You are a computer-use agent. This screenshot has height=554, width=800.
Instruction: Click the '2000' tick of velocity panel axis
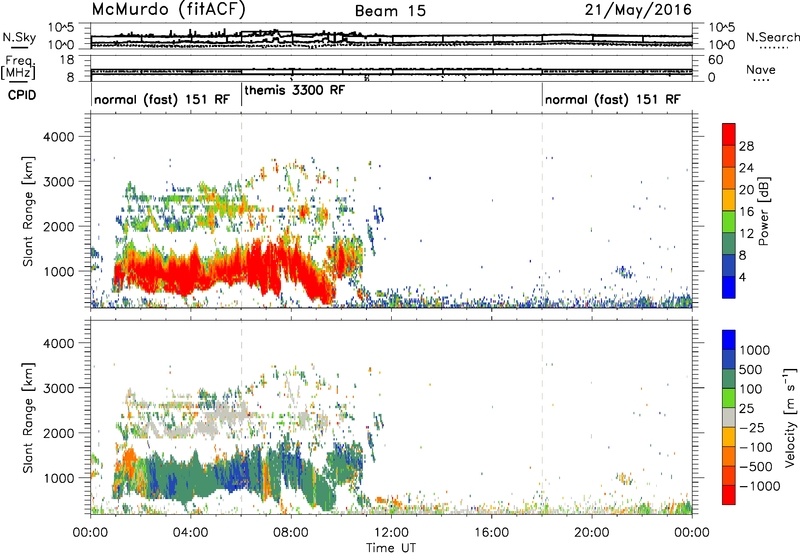coord(59,433)
